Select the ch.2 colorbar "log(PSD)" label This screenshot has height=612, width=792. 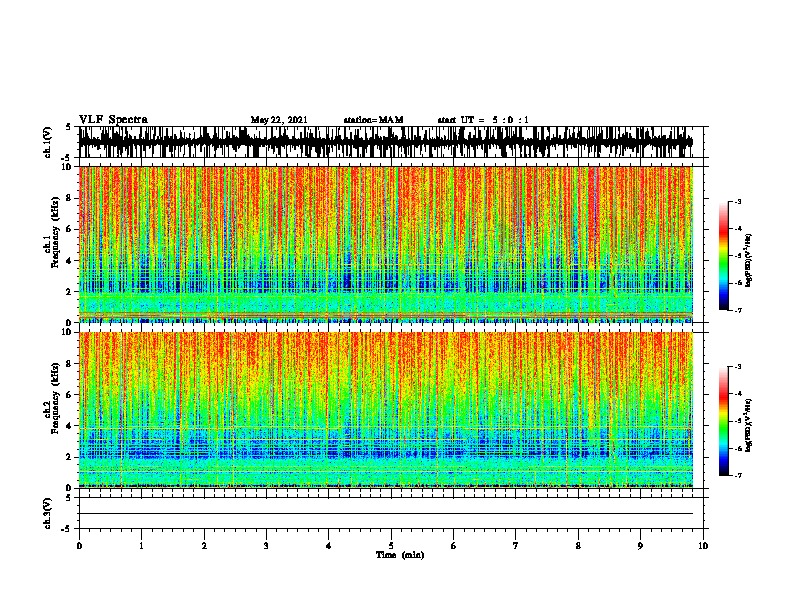coord(749,425)
